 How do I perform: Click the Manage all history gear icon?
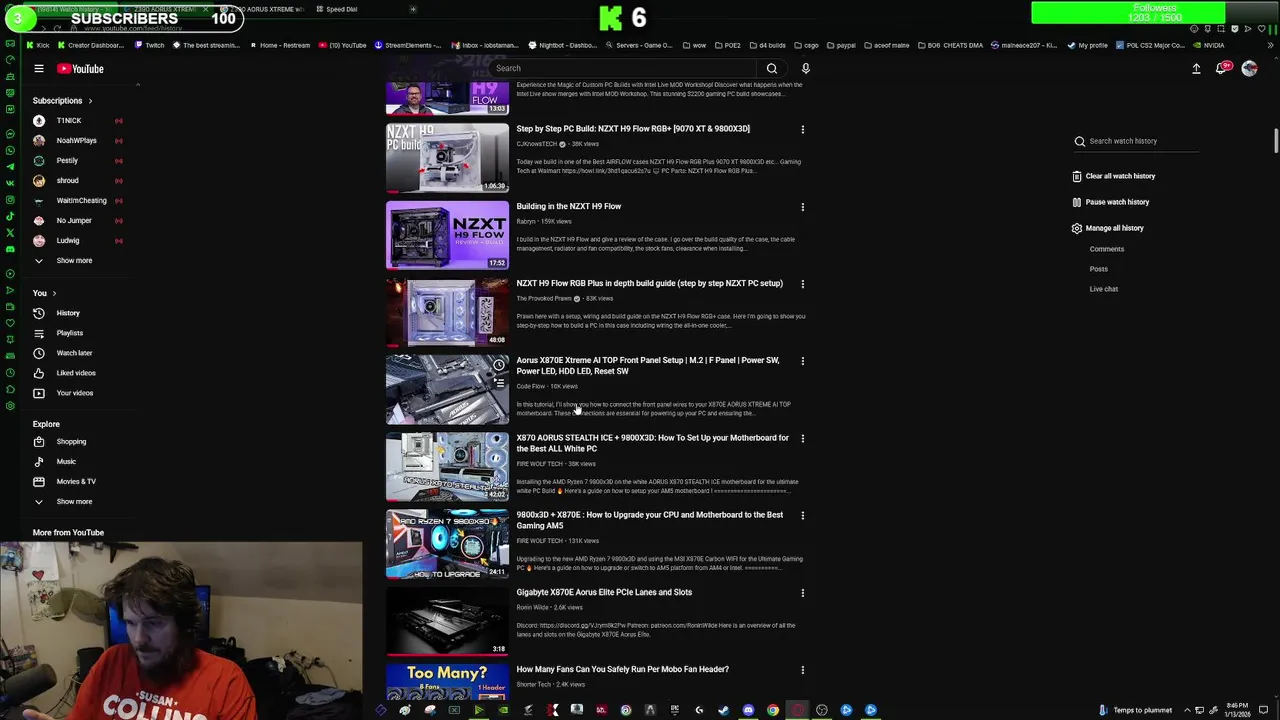pos(1077,228)
